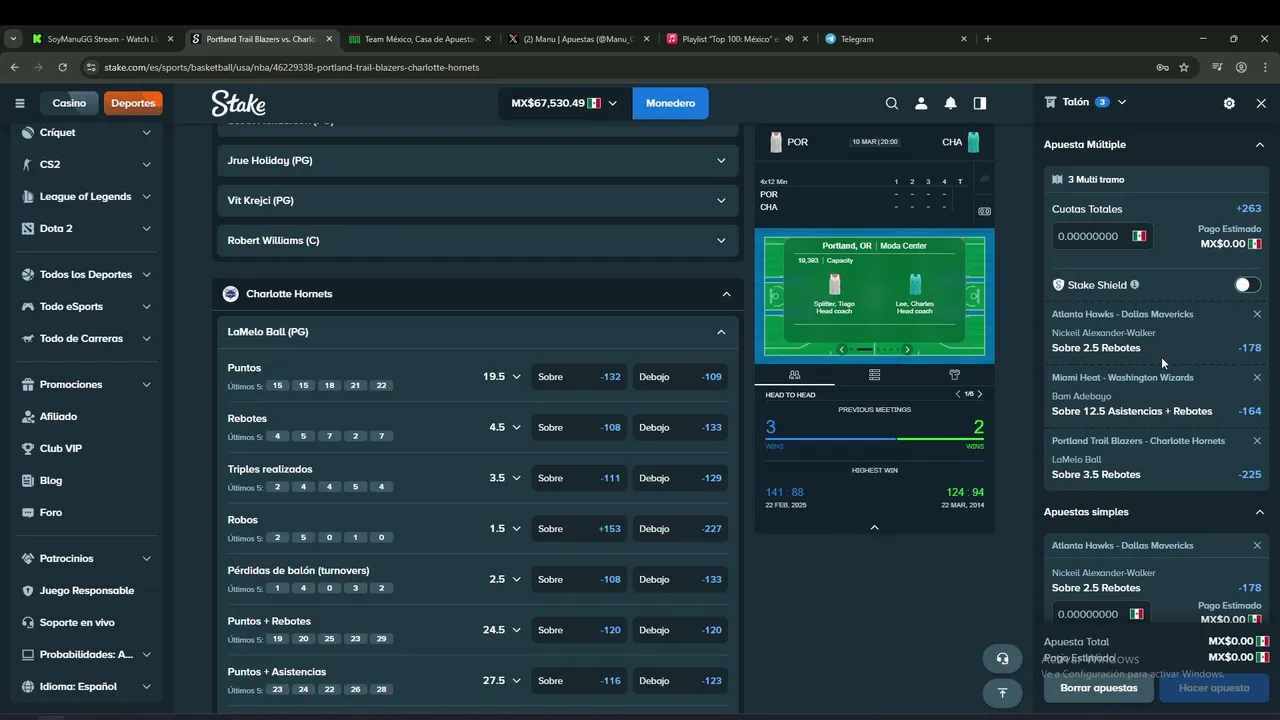Screen dimensions: 1280x720
Task: Show the lineups tab with people icon
Action: pyautogui.click(x=795, y=375)
